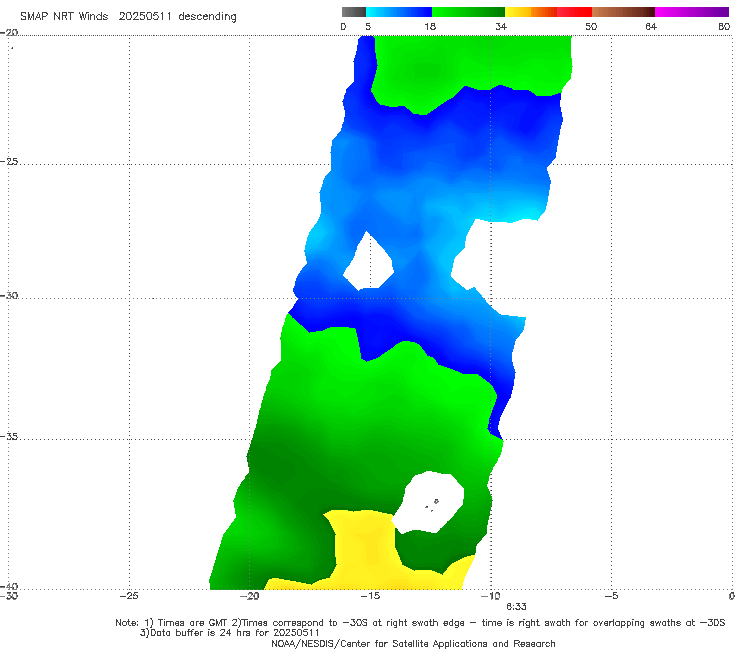This screenshot has width=740, height=650.
Task: Click the brown 50-64 colorbar segment
Action: coord(623,12)
